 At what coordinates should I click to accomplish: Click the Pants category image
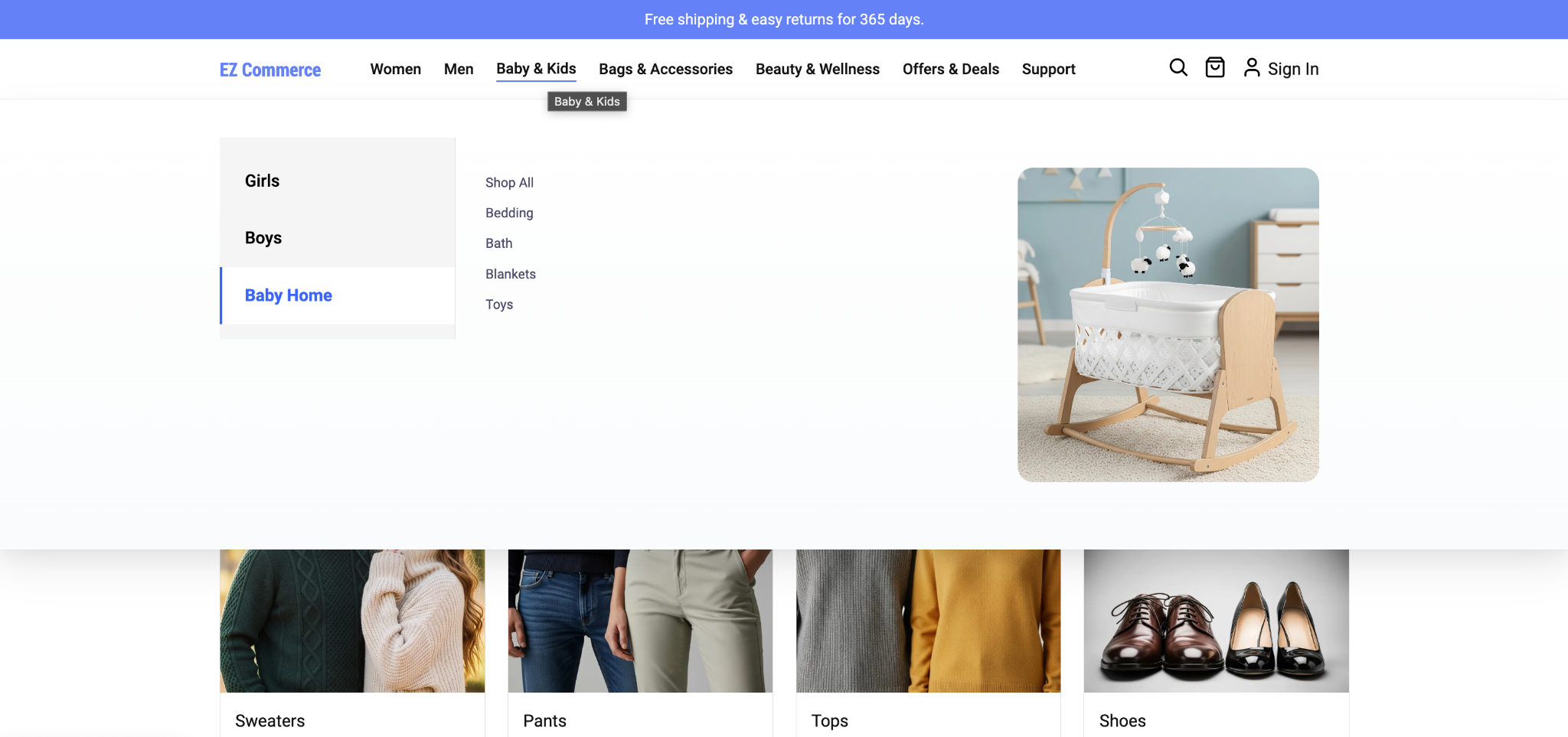pos(640,620)
